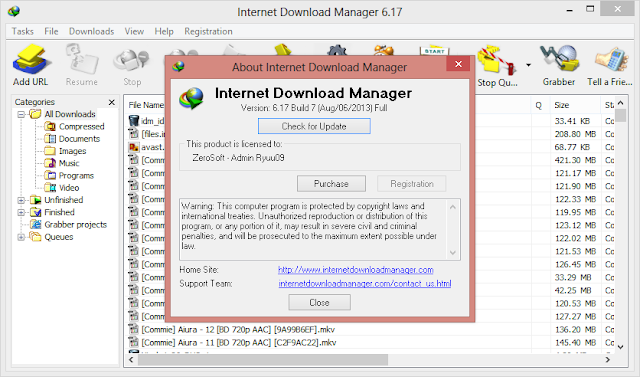
Task: Click the 208.80 MB size cell
Action: (x=575, y=134)
